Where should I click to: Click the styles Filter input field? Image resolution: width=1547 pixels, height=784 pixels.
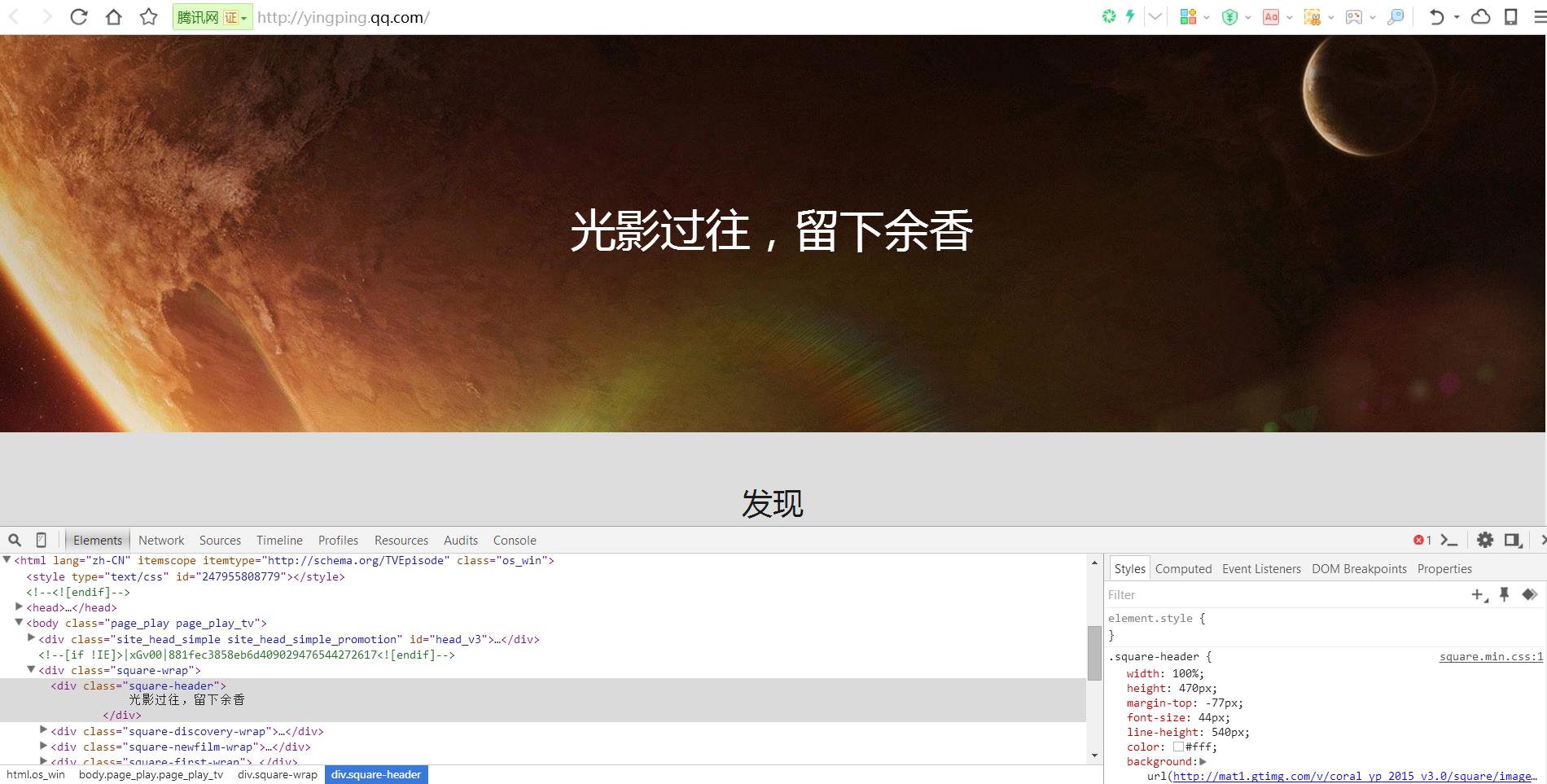pos(1286,595)
